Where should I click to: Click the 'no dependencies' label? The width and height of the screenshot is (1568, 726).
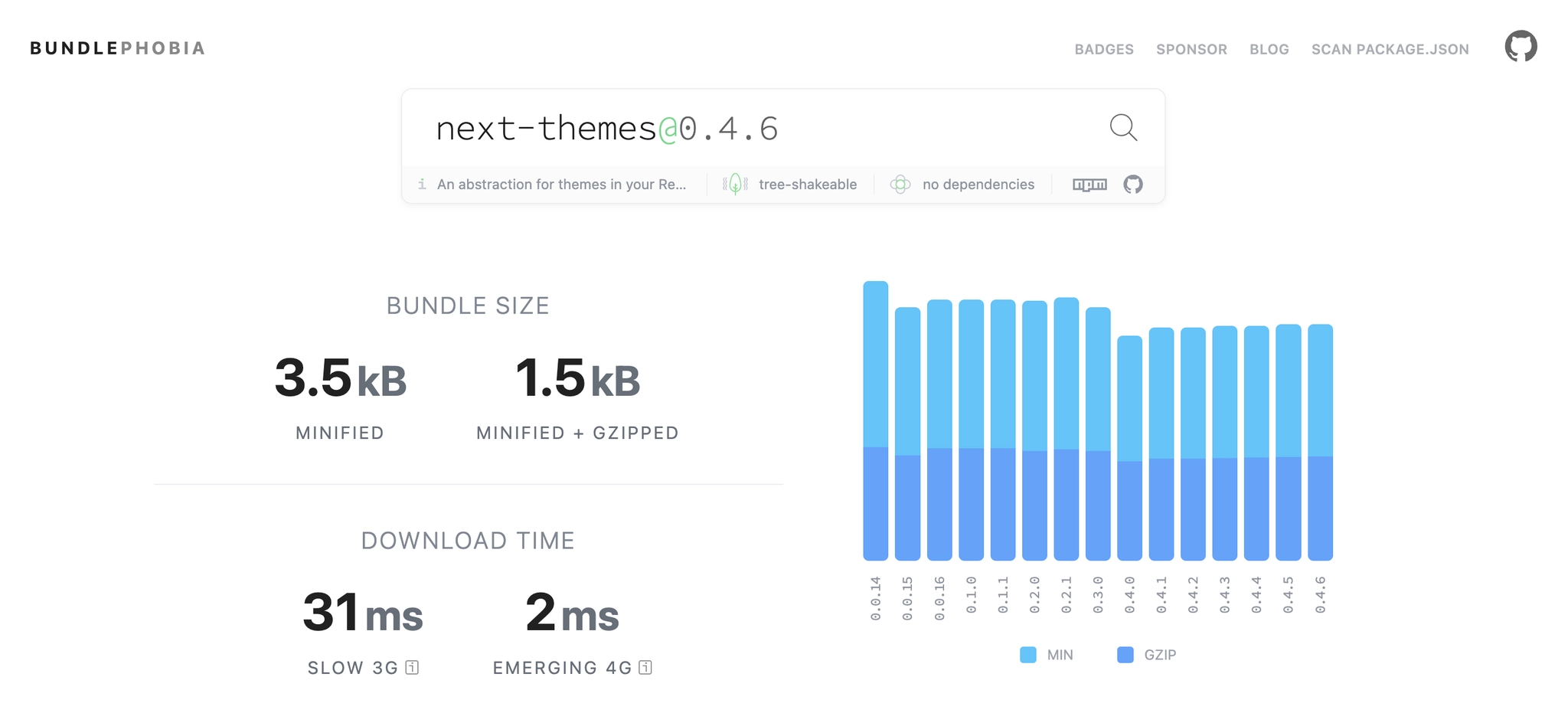click(978, 185)
